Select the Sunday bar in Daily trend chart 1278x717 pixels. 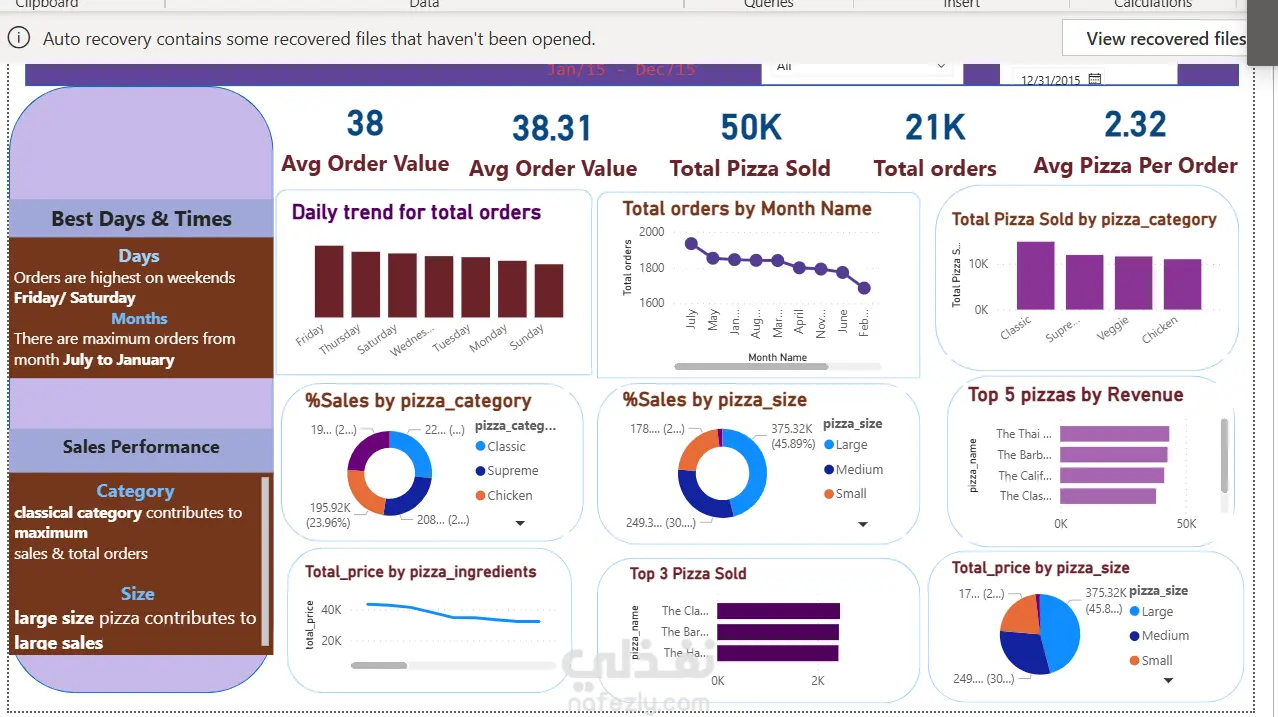click(x=549, y=291)
